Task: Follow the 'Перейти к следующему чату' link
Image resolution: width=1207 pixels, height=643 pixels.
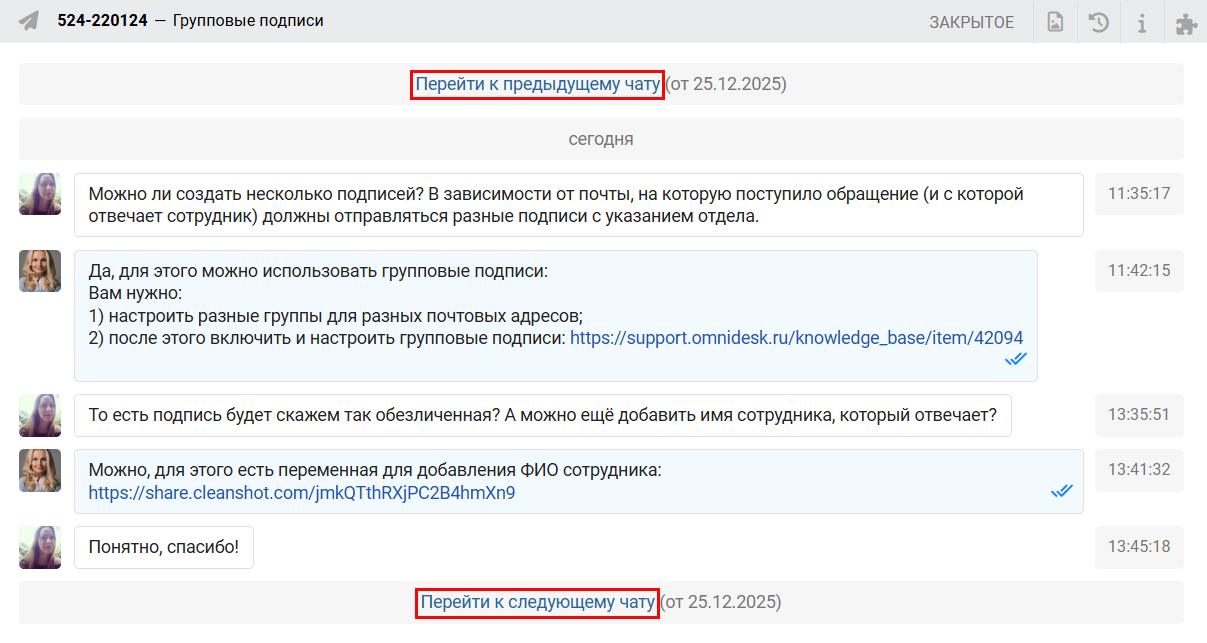Action: click(x=537, y=602)
